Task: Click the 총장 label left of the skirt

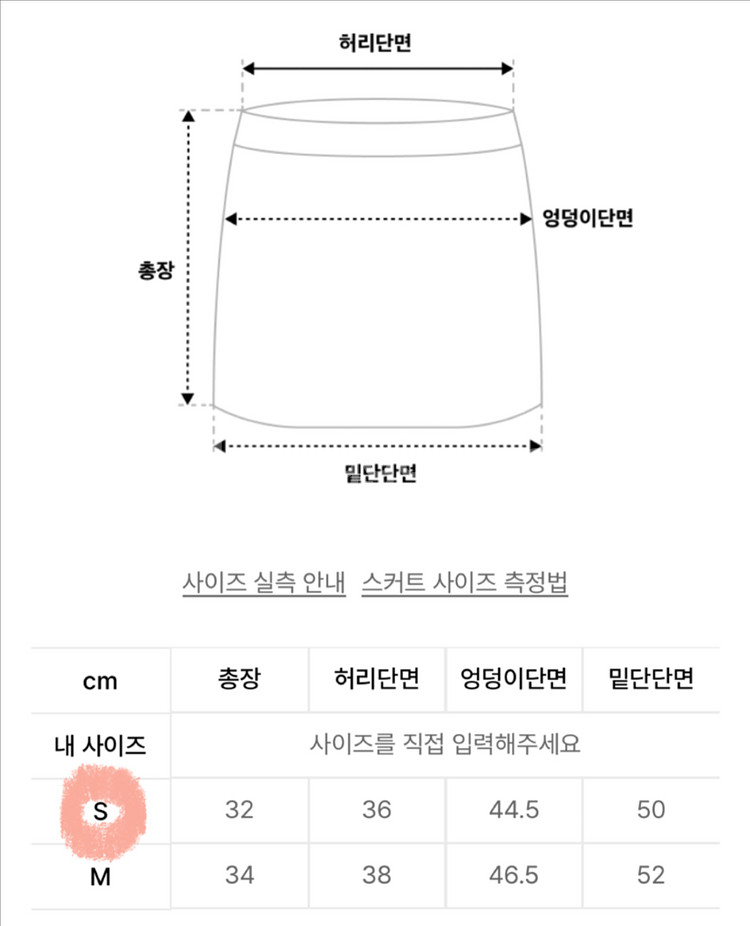Action: pyautogui.click(x=155, y=271)
